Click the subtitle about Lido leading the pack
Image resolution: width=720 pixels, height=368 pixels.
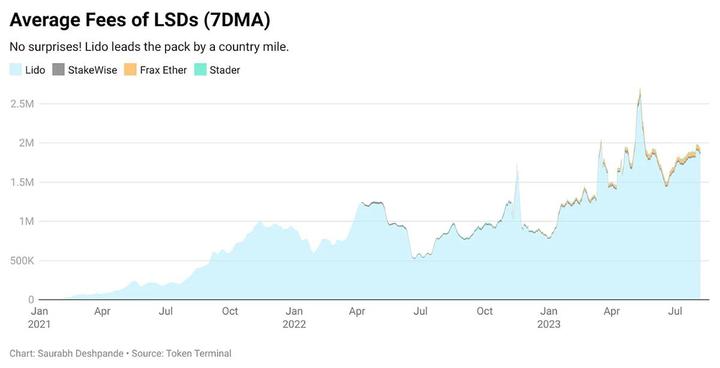[x=149, y=47]
